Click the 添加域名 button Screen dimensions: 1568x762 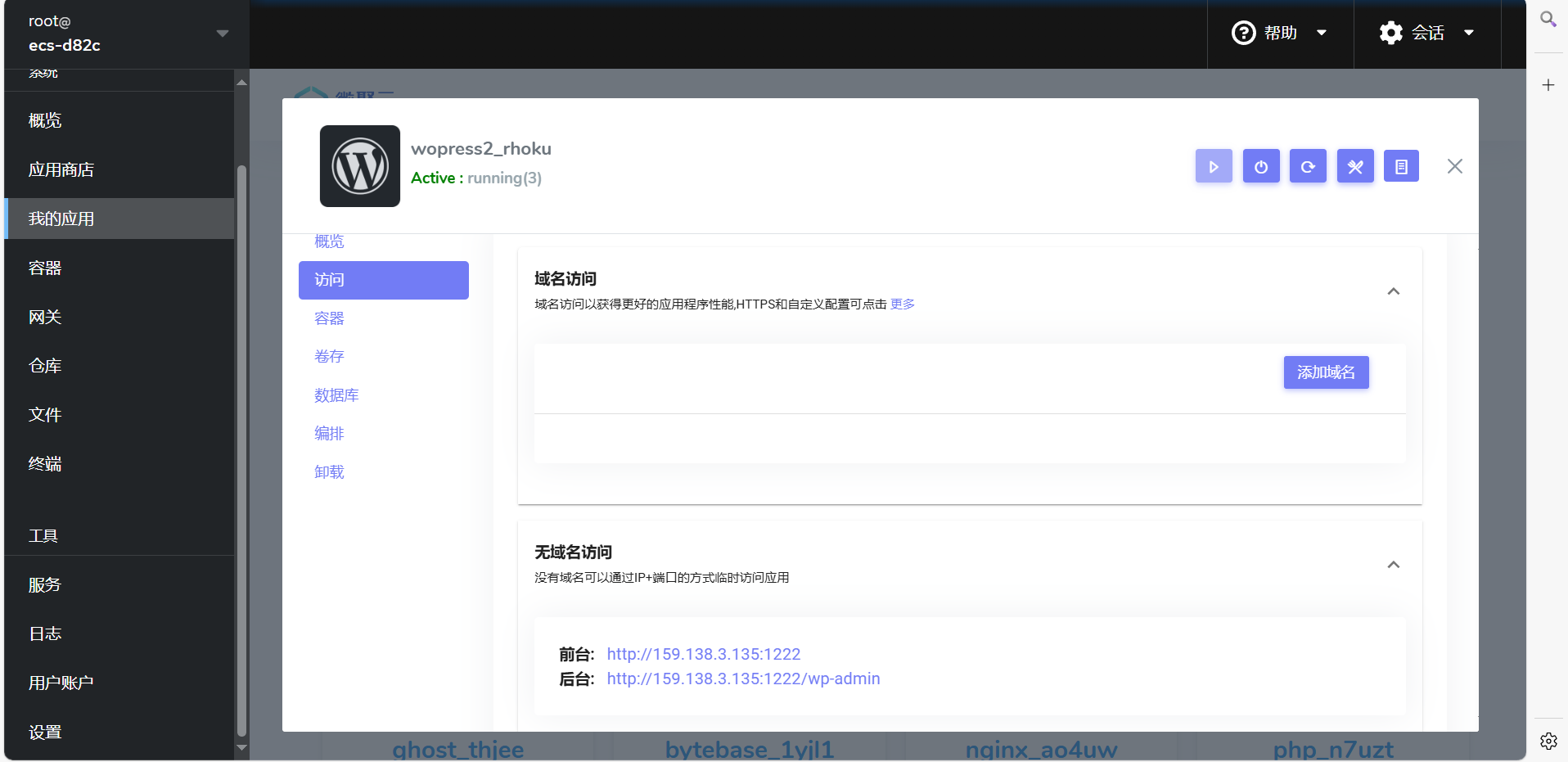pyautogui.click(x=1326, y=372)
